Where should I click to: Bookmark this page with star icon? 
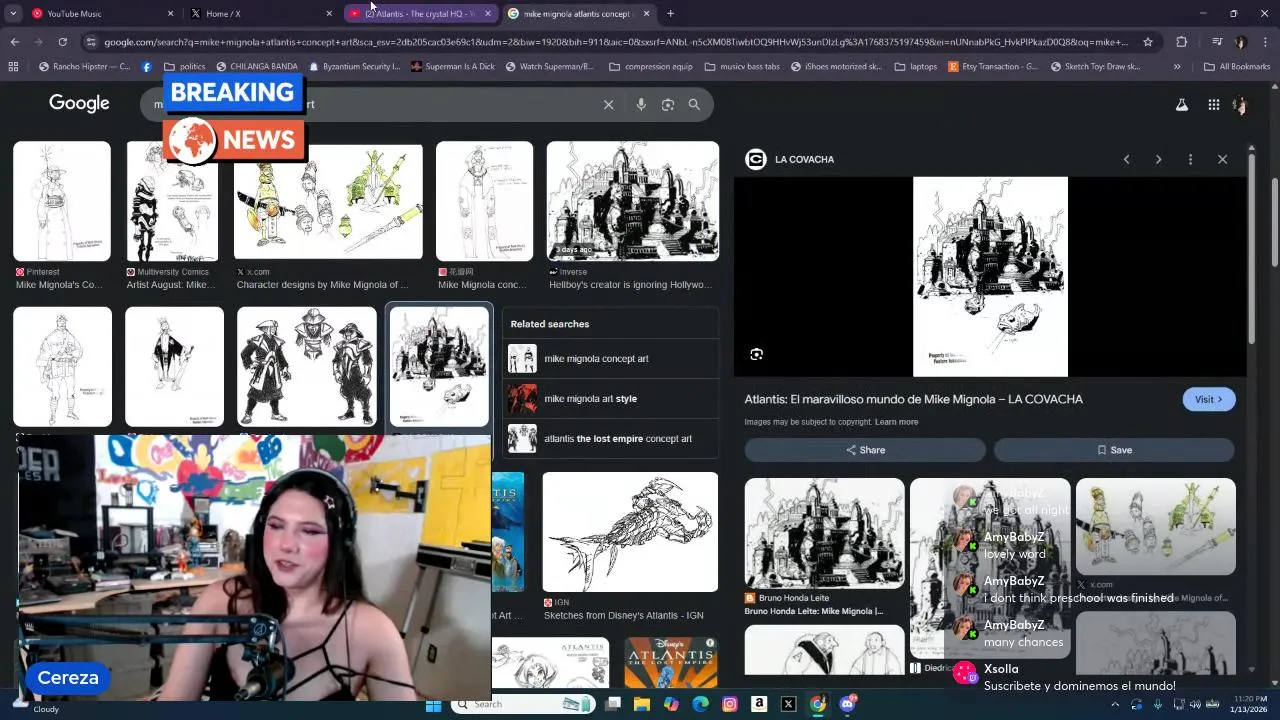[x=1148, y=42]
